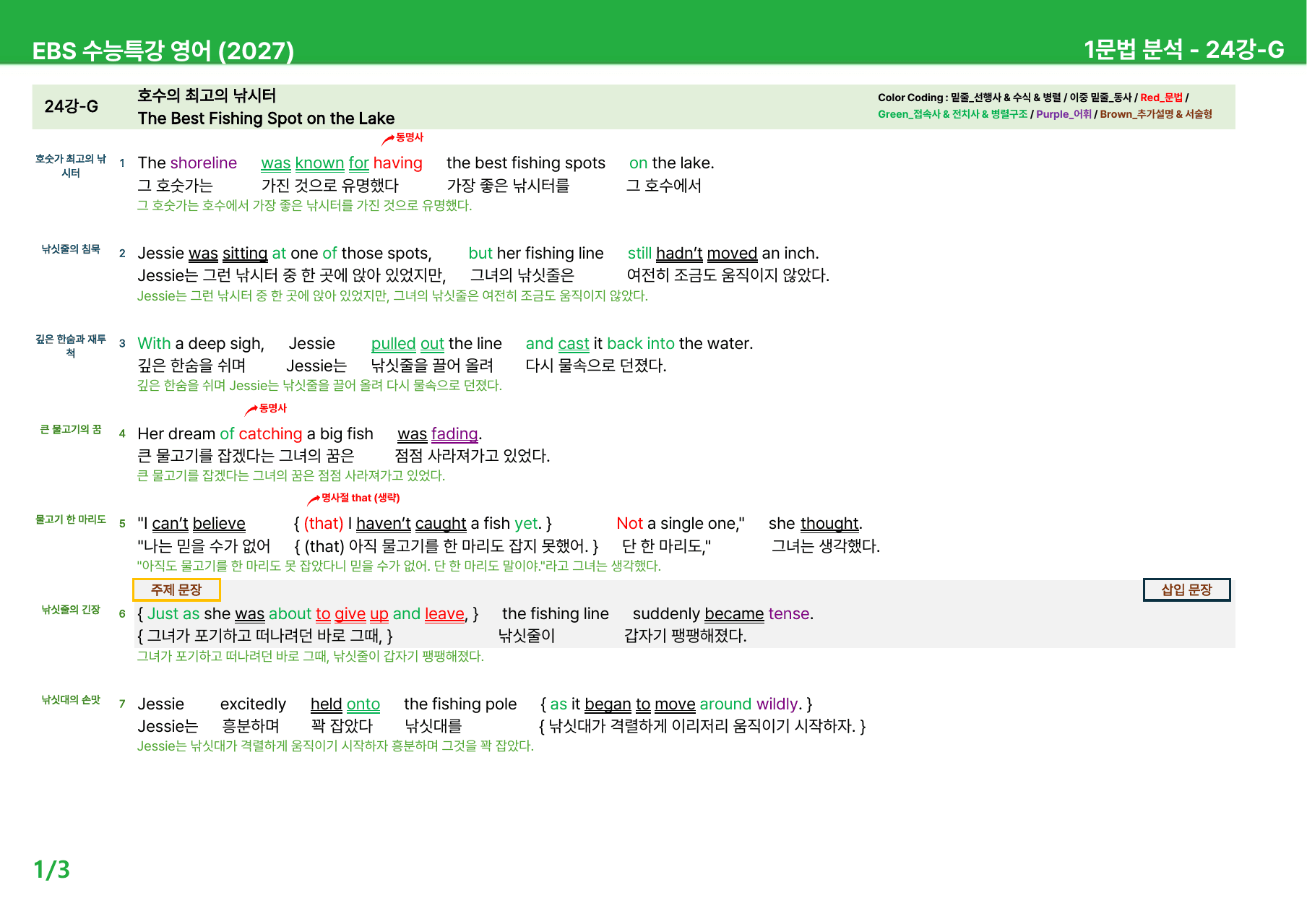Click the side label '낚싯줄의 침묵'
Viewport: 1307px width, 924px height.
click(x=71, y=249)
